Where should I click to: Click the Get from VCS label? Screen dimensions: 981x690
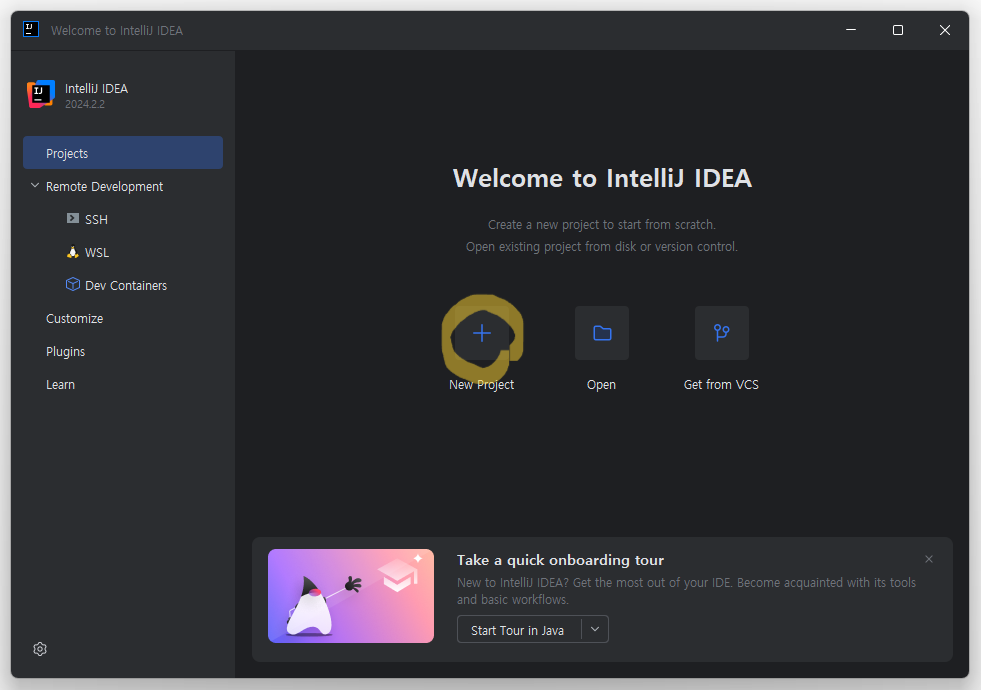point(721,385)
